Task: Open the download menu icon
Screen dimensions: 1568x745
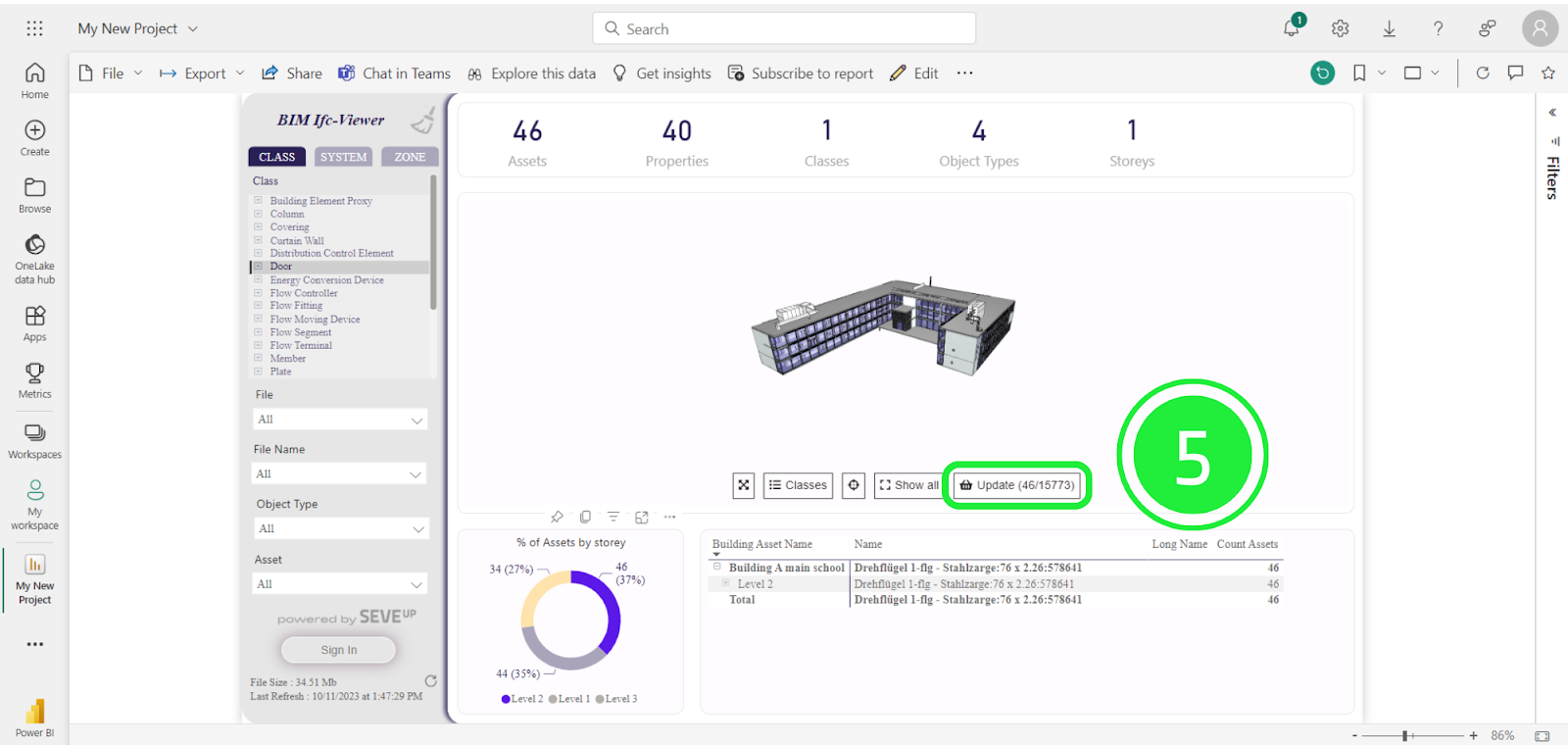Action: coord(1390,28)
